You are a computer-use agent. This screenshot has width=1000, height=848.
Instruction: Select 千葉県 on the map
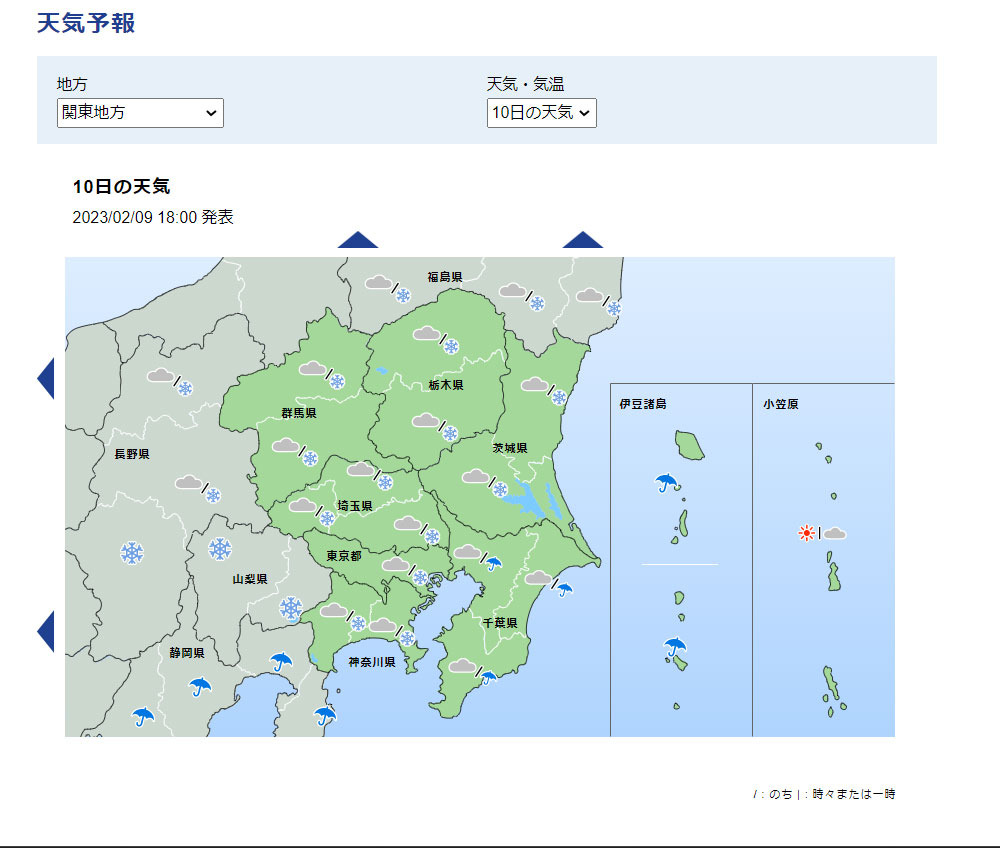click(500, 623)
